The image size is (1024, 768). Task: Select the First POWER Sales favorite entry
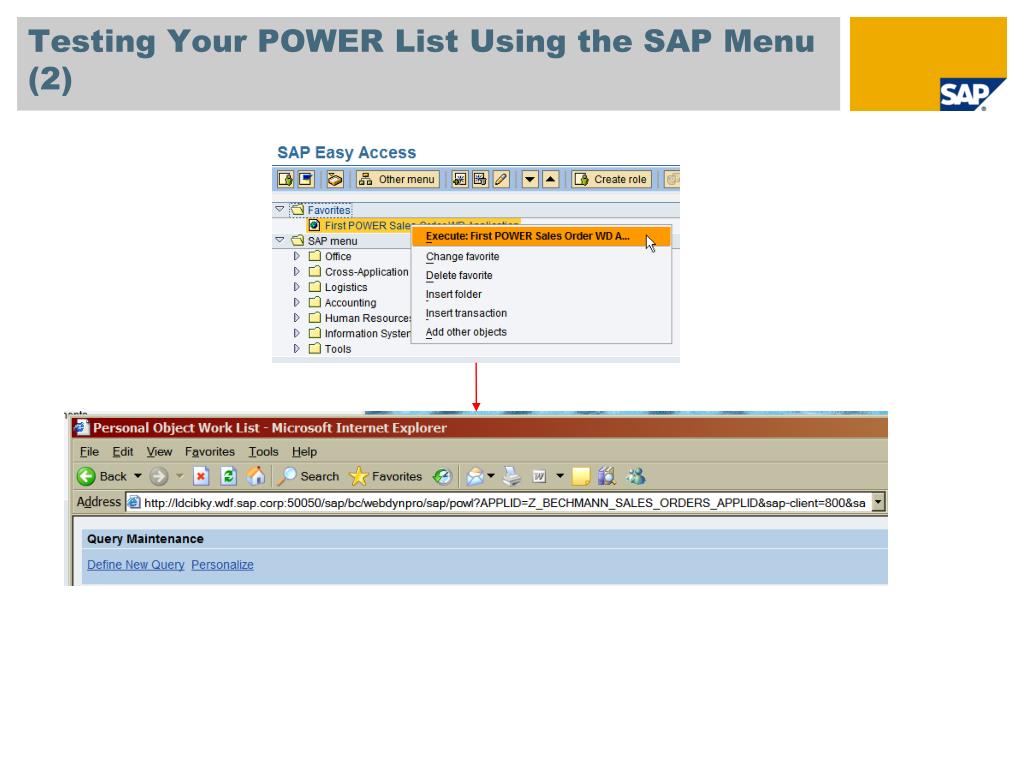click(368, 225)
